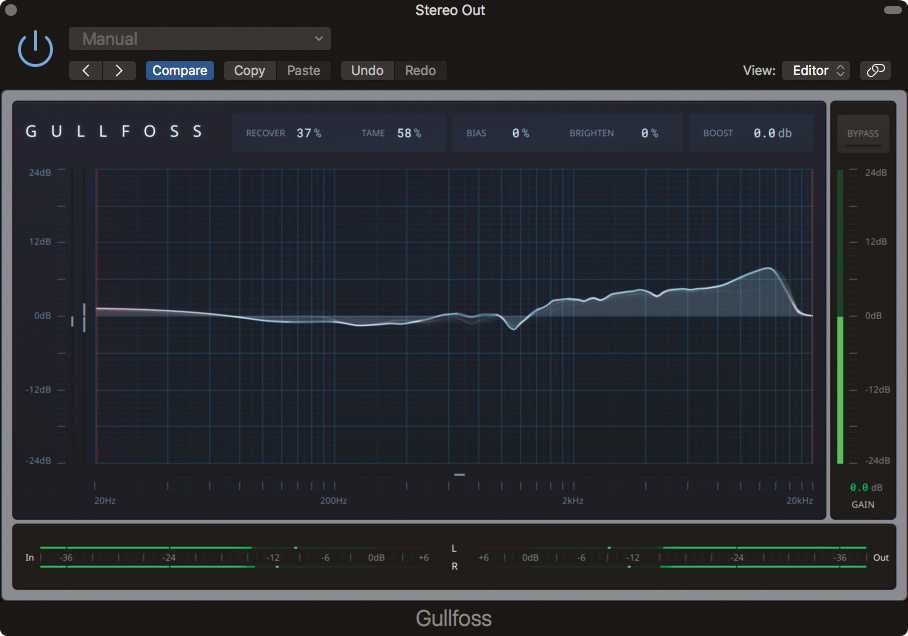
Task: Open the View Editor dropdown
Action: coord(817,71)
